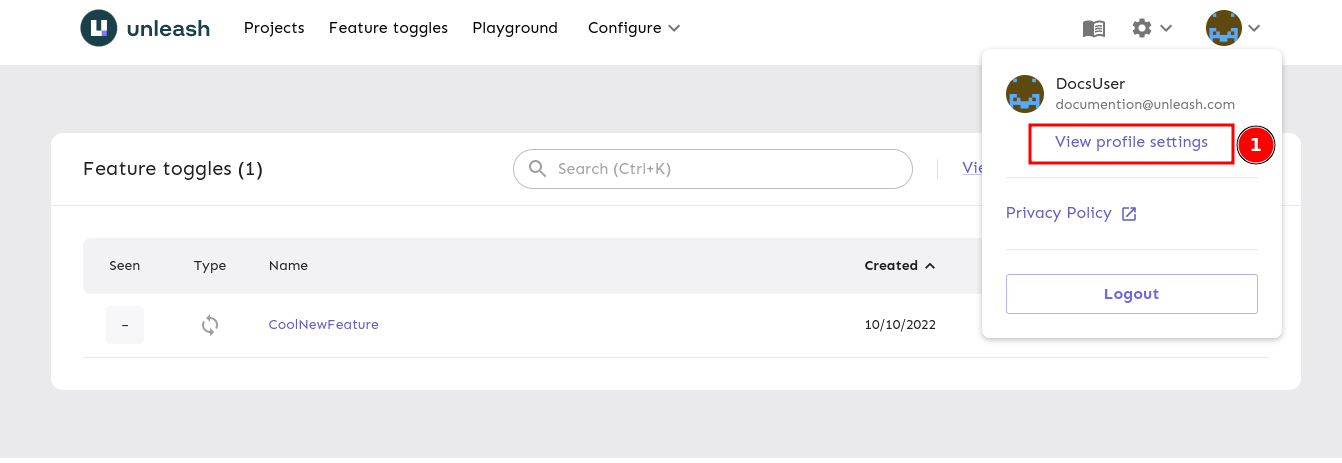Switch to the Playground page
The image size is (1342, 463).
(x=515, y=28)
